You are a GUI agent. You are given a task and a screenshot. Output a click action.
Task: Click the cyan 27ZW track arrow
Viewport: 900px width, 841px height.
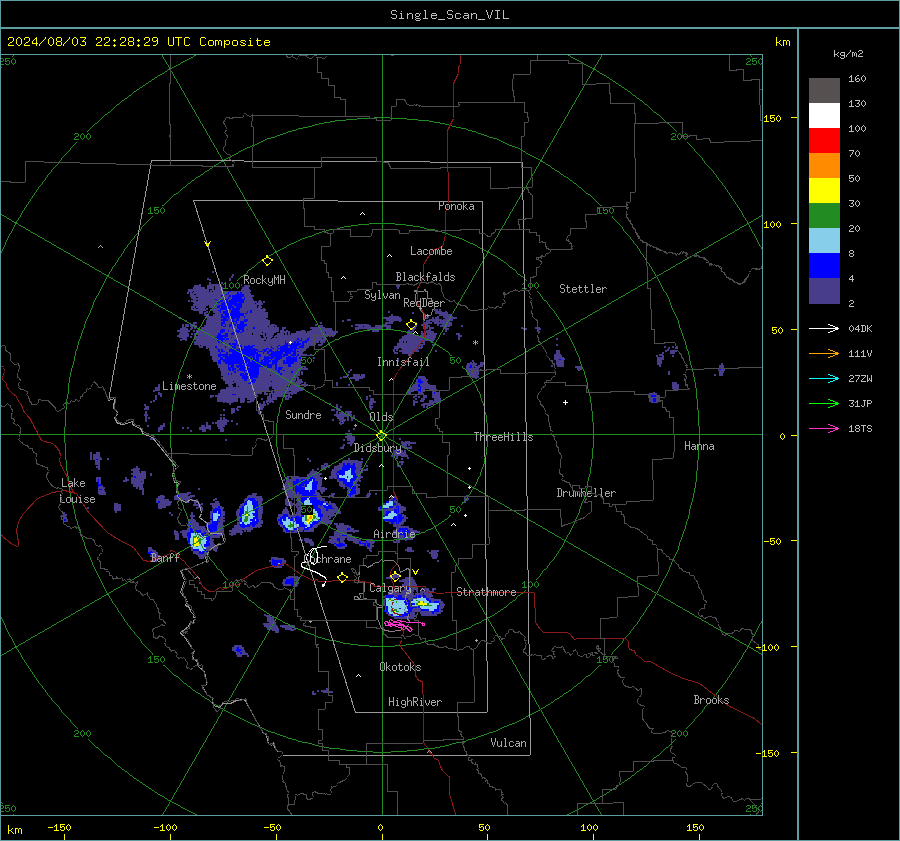[824, 378]
